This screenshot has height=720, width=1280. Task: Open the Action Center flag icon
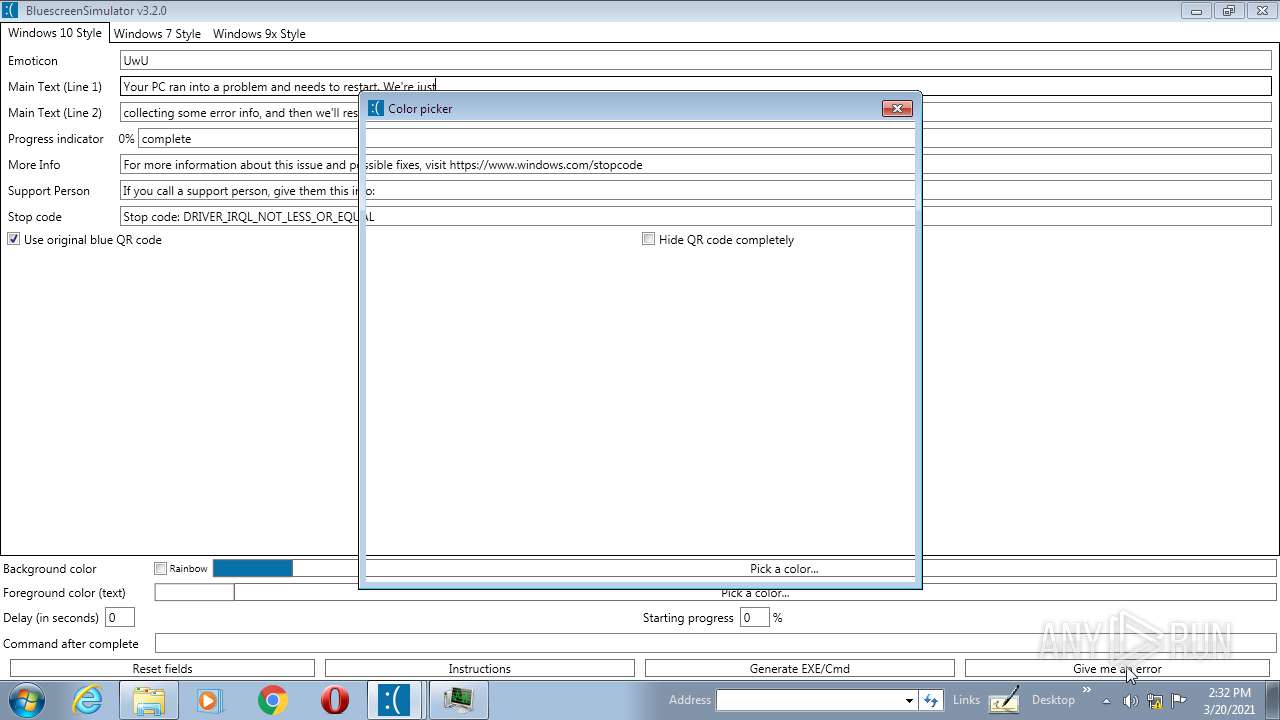point(1179,700)
